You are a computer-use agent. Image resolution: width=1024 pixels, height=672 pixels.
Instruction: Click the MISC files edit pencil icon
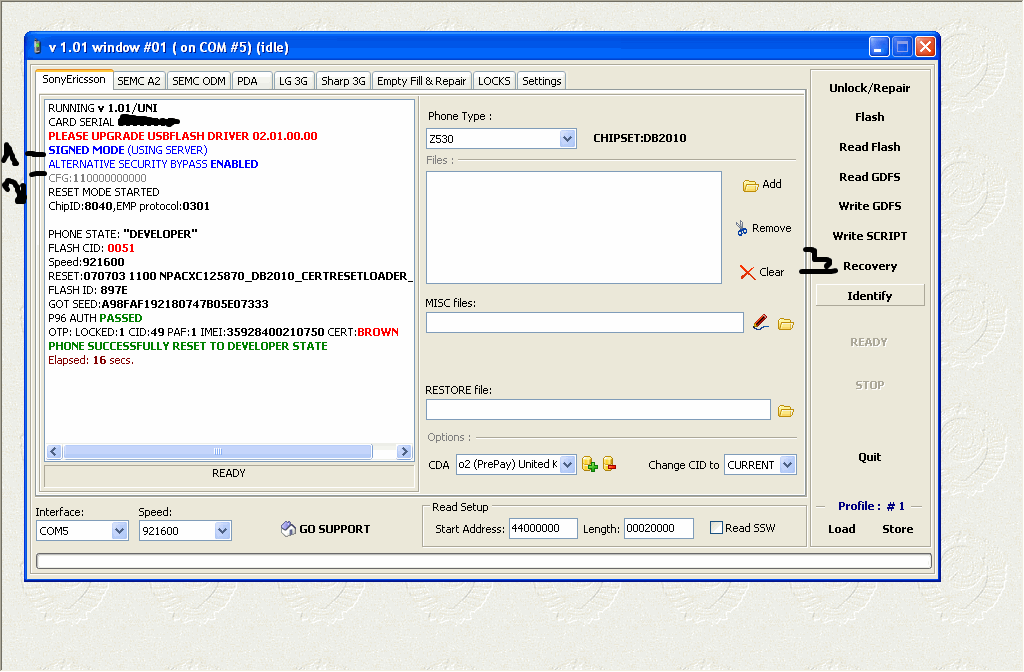point(760,323)
